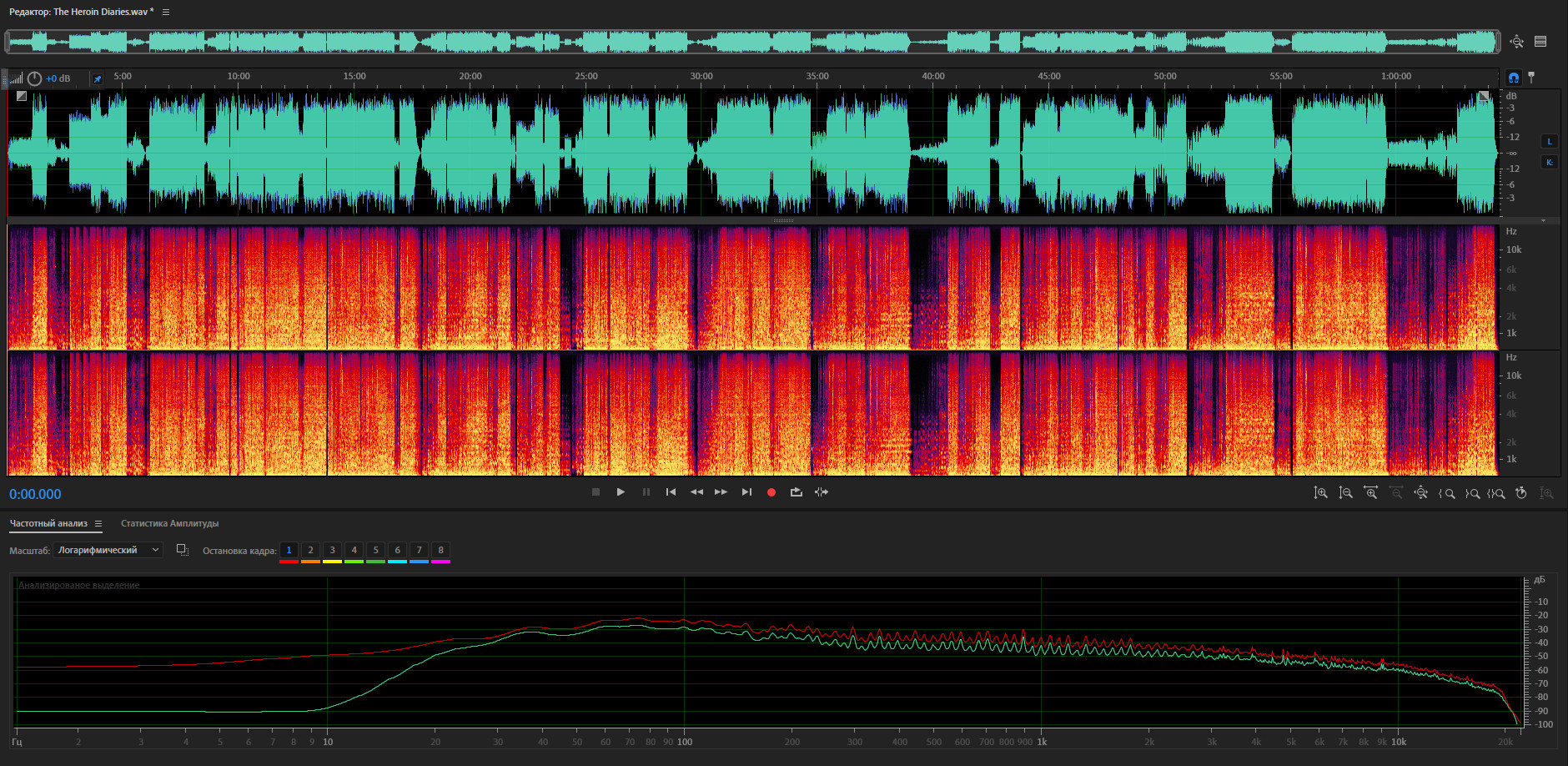Zoom to selection in-point icon

pos(1446,493)
